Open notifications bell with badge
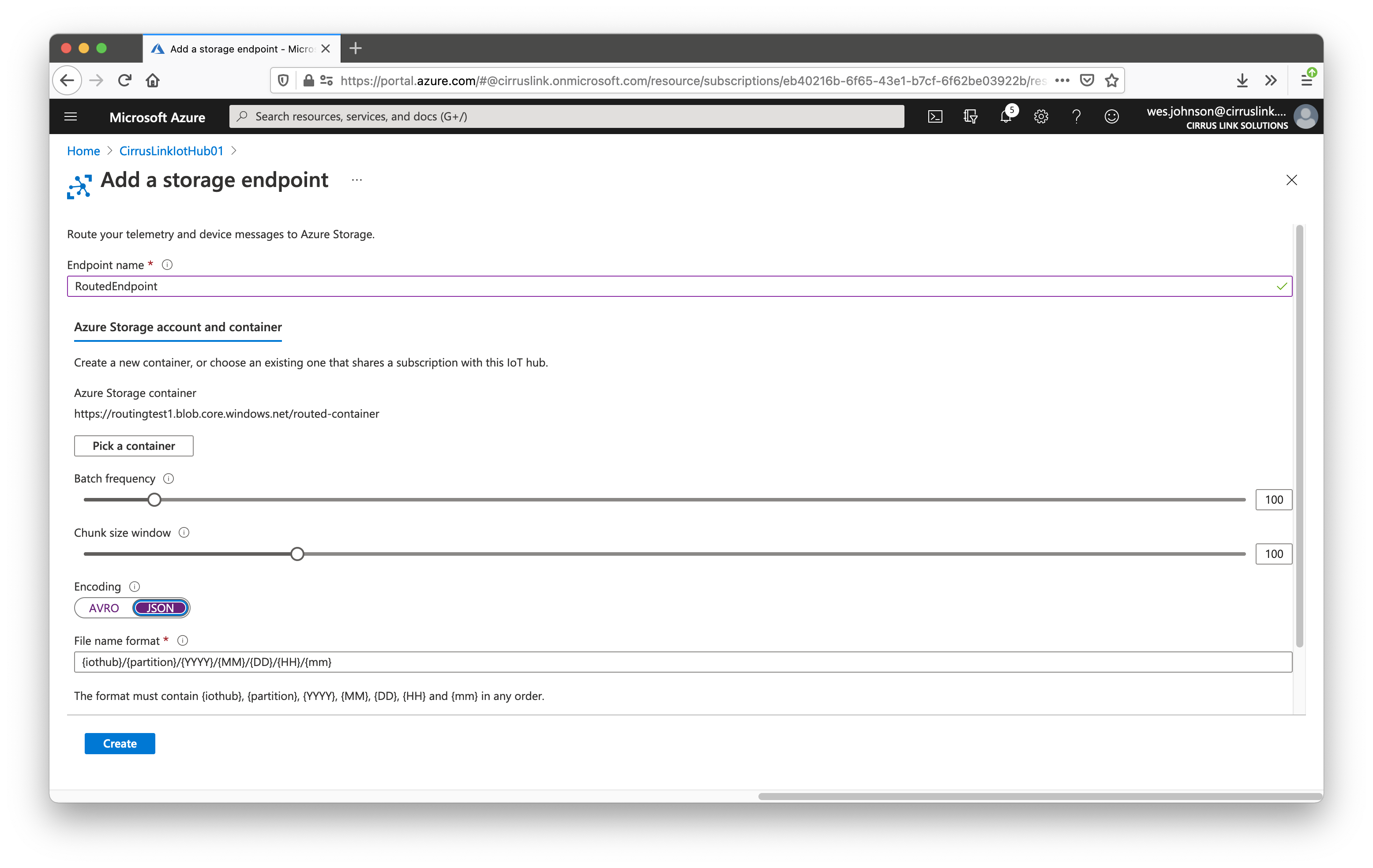1373x868 pixels. pyautogui.click(x=1006, y=117)
